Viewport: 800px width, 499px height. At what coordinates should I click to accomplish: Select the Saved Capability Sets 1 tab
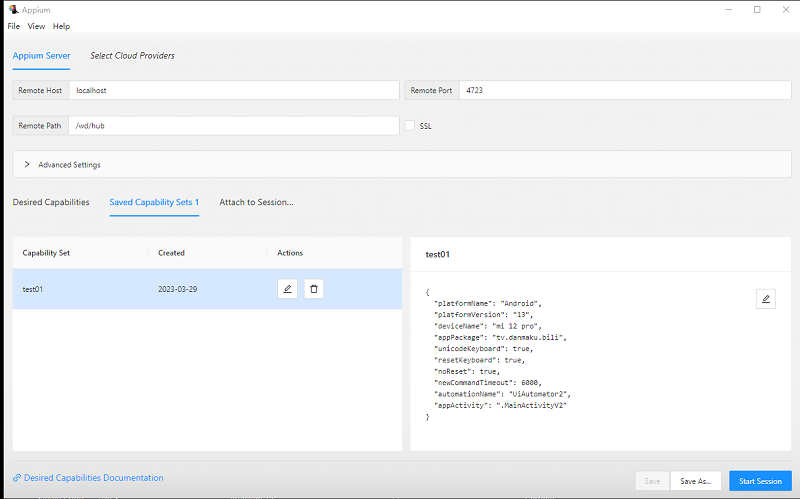pyautogui.click(x=154, y=202)
